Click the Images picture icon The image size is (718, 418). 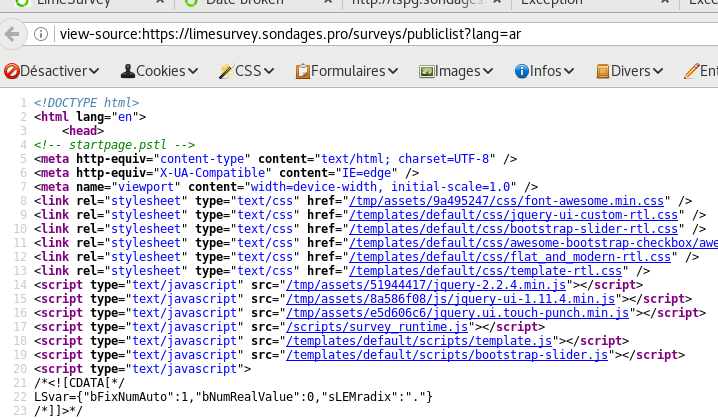point(426,71)
